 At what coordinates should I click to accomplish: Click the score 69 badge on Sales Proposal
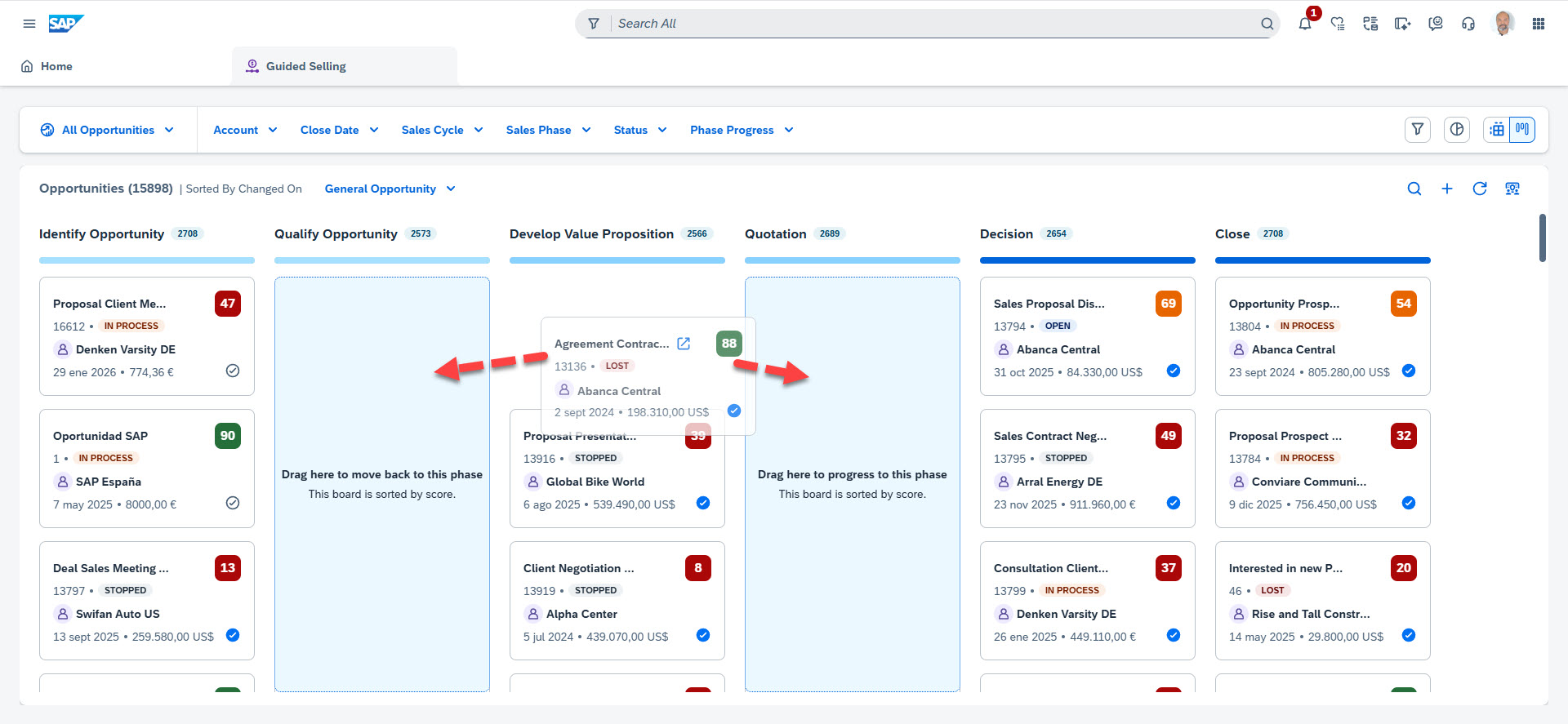(x=1169, y=304)
